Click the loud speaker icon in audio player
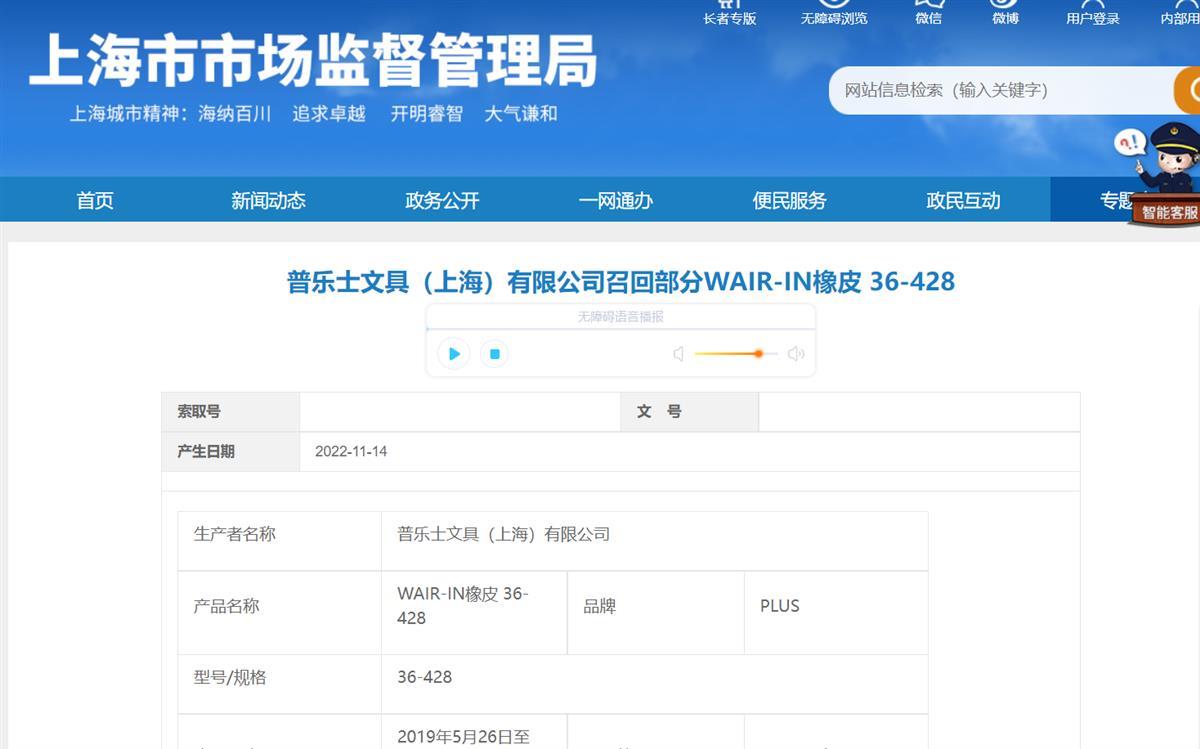Viewport: 1200px width, 749px height. click(796, 354)
